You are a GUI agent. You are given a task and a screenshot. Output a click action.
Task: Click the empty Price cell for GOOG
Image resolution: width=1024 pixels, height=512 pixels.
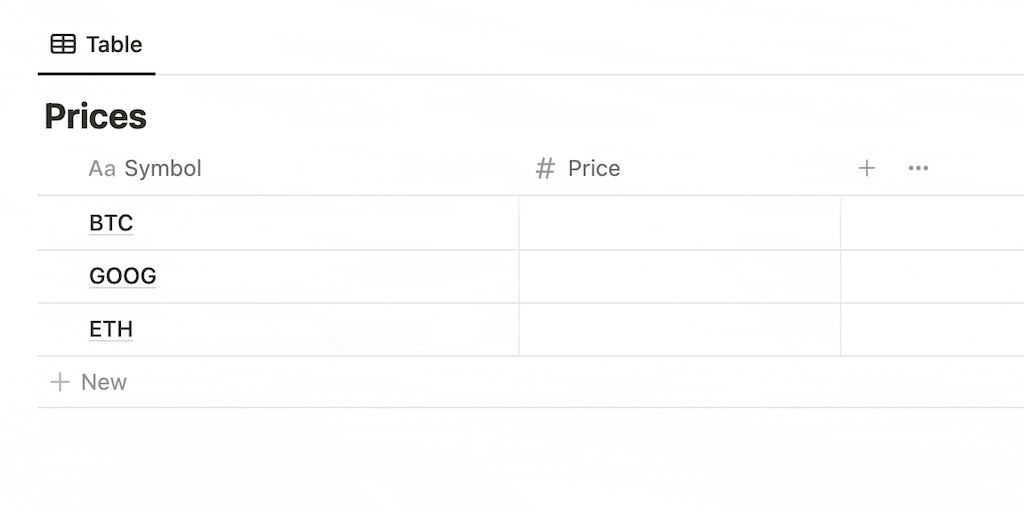click(679, 276)
